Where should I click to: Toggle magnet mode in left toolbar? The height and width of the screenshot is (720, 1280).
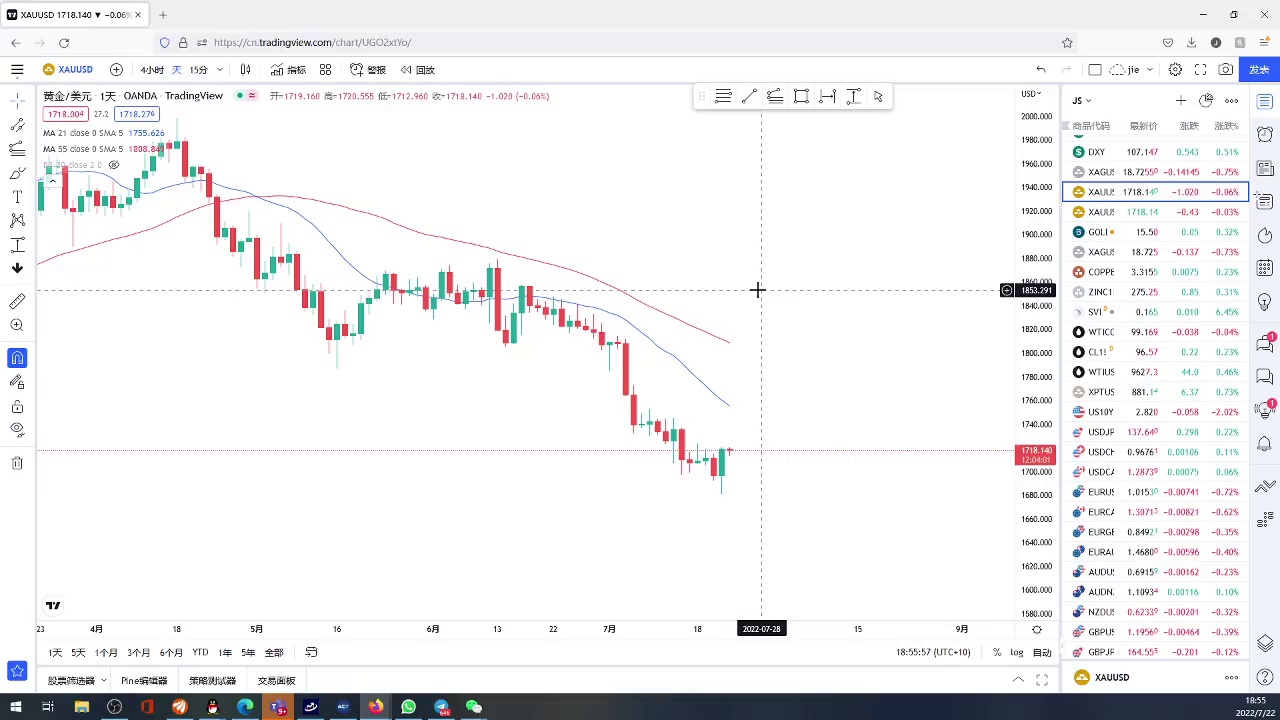(x=17, y=358)
